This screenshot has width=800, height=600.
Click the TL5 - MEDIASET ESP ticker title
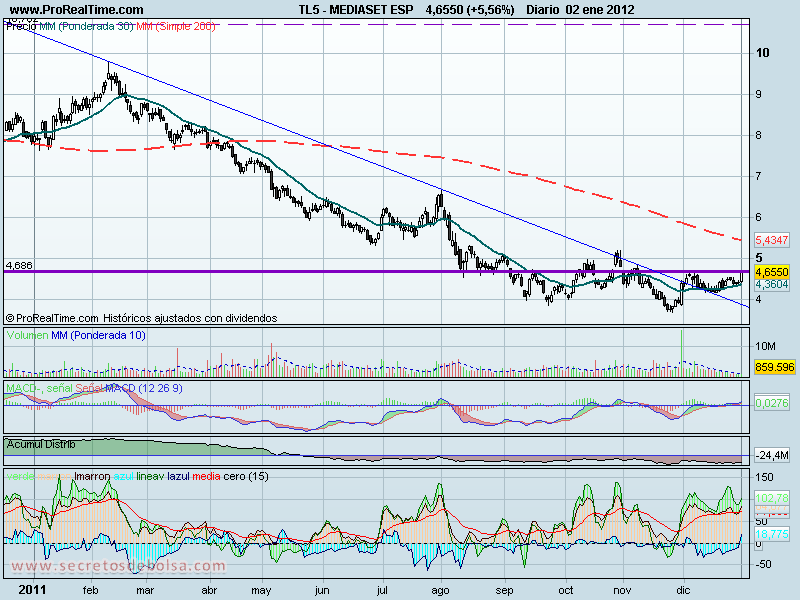(x=356, y=10)
